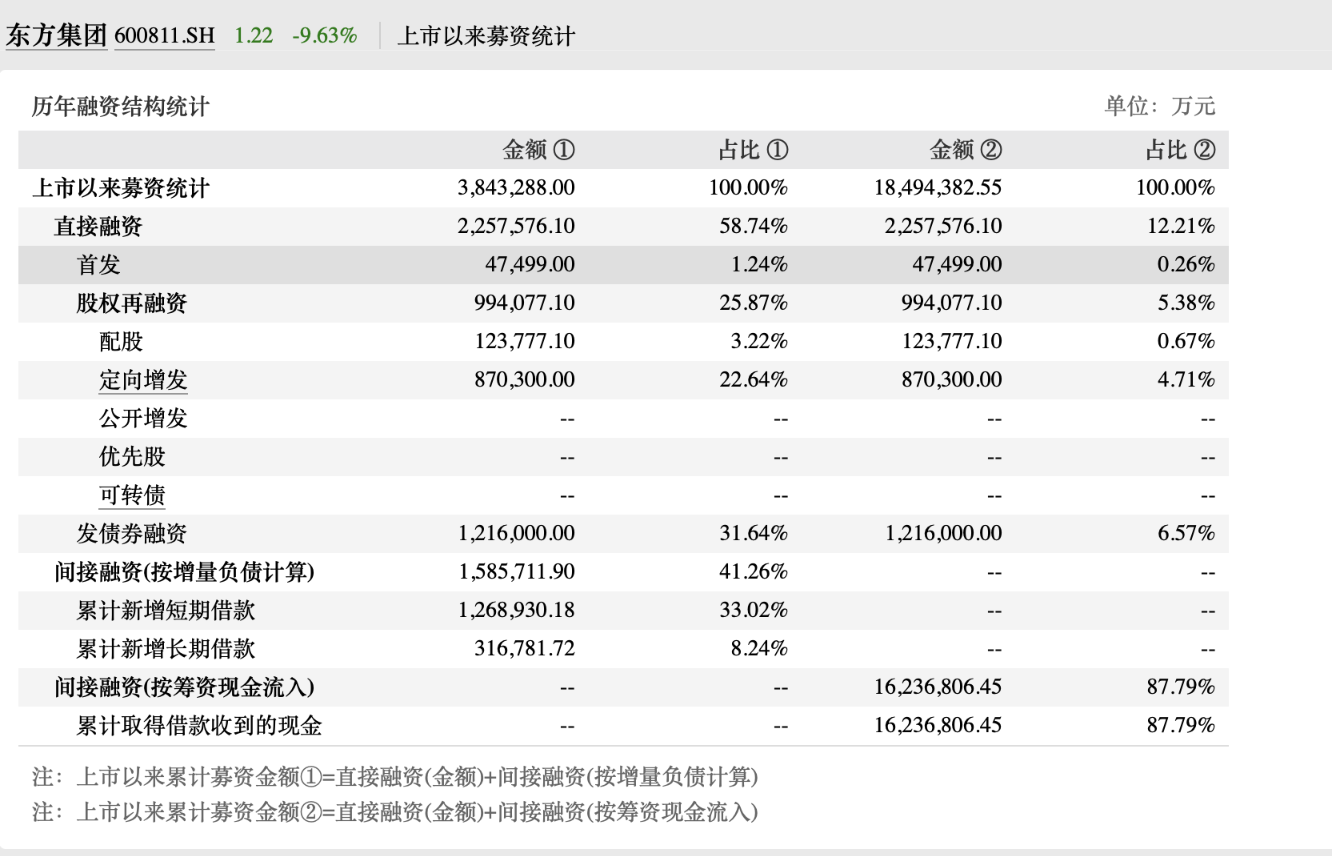Screen dimensions: 1332x856
Task: Open the 可转债 underlined link
Action: pyautogui.click(x=132, y=495)
